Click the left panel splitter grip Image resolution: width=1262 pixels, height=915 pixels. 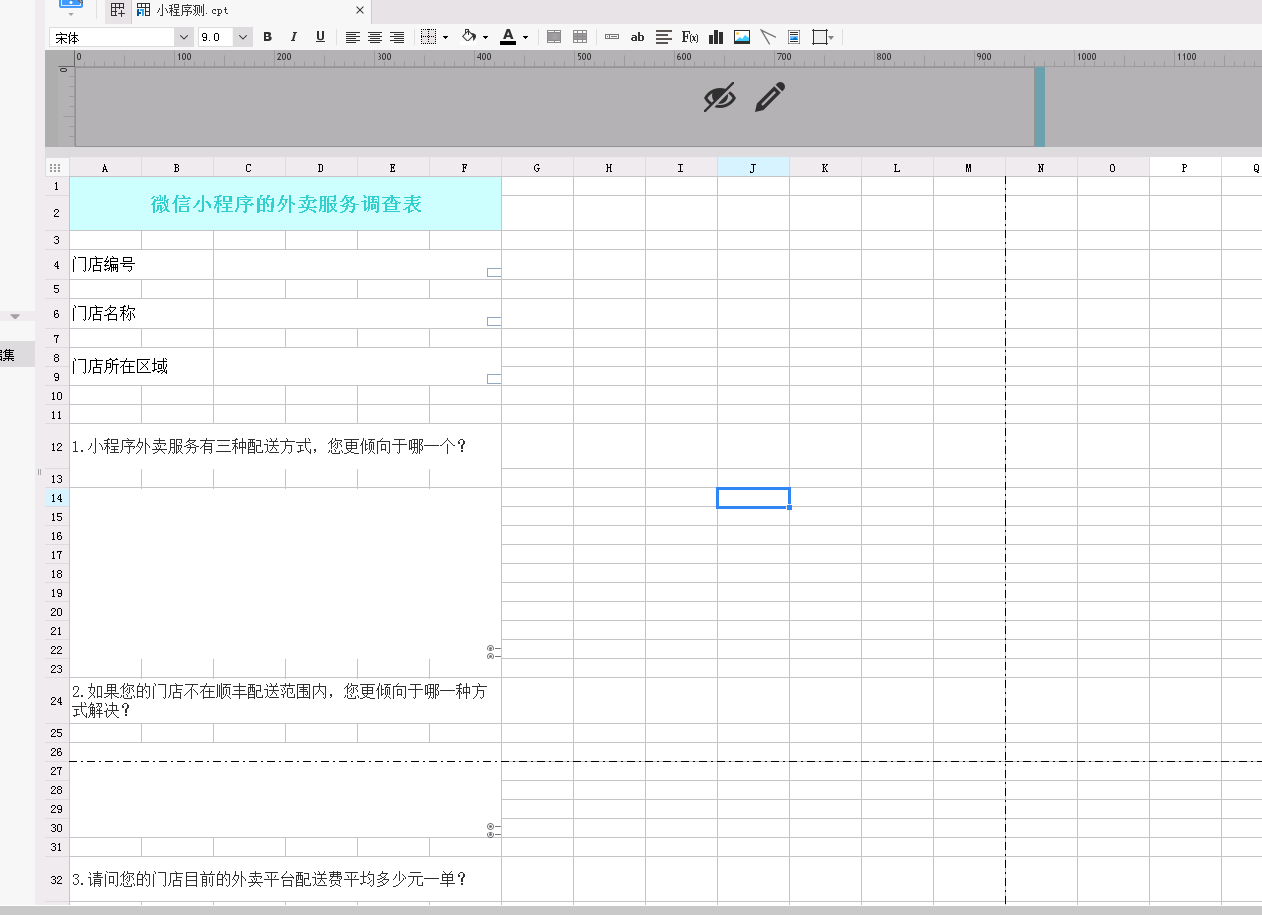(40, 471)
